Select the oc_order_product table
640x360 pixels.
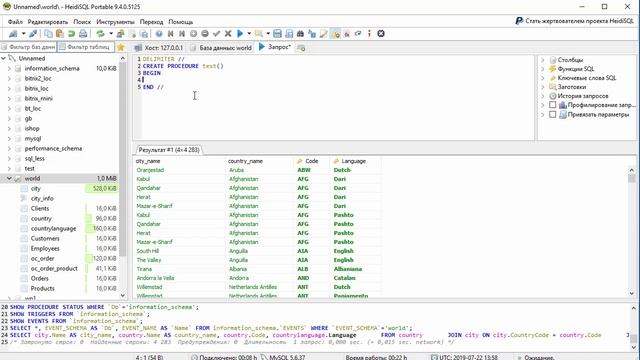tap(54, 269)
